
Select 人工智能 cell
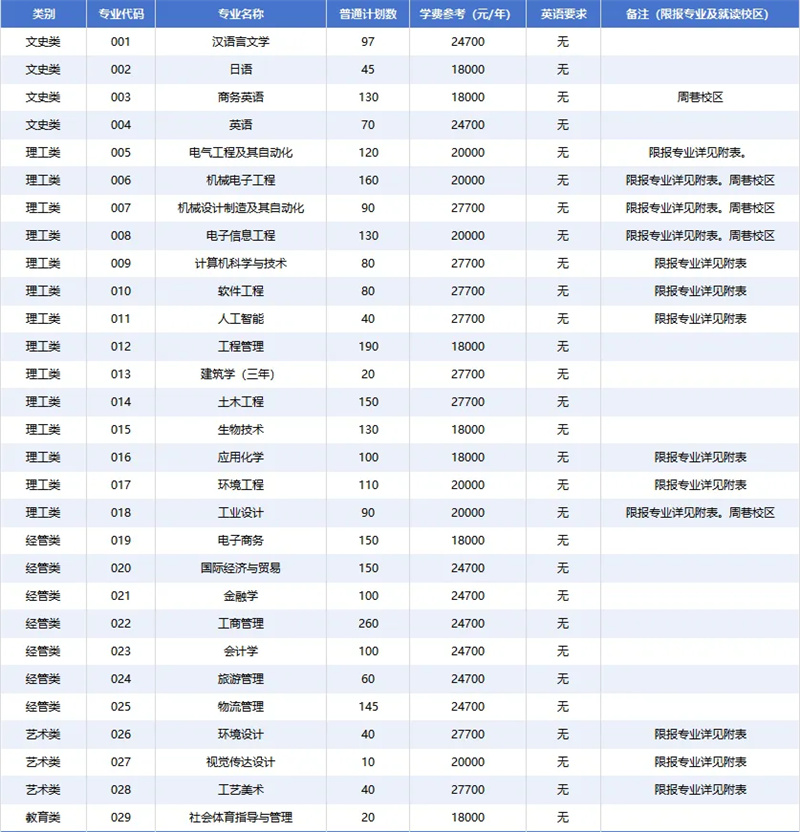coord(241,318)
